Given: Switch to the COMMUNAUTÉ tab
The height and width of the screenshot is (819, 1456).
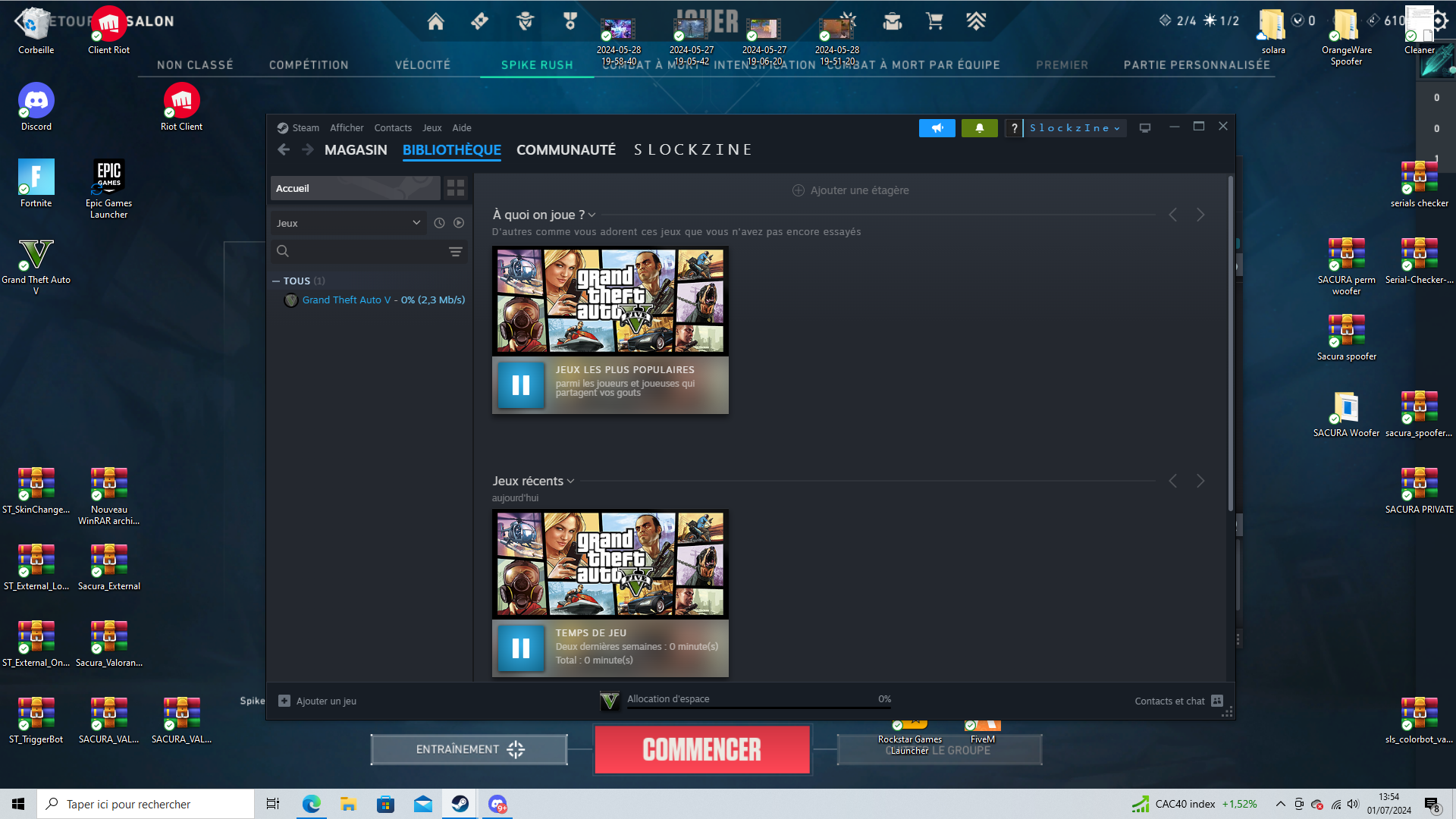Looking at the screenshot, I should click(566, 150).
